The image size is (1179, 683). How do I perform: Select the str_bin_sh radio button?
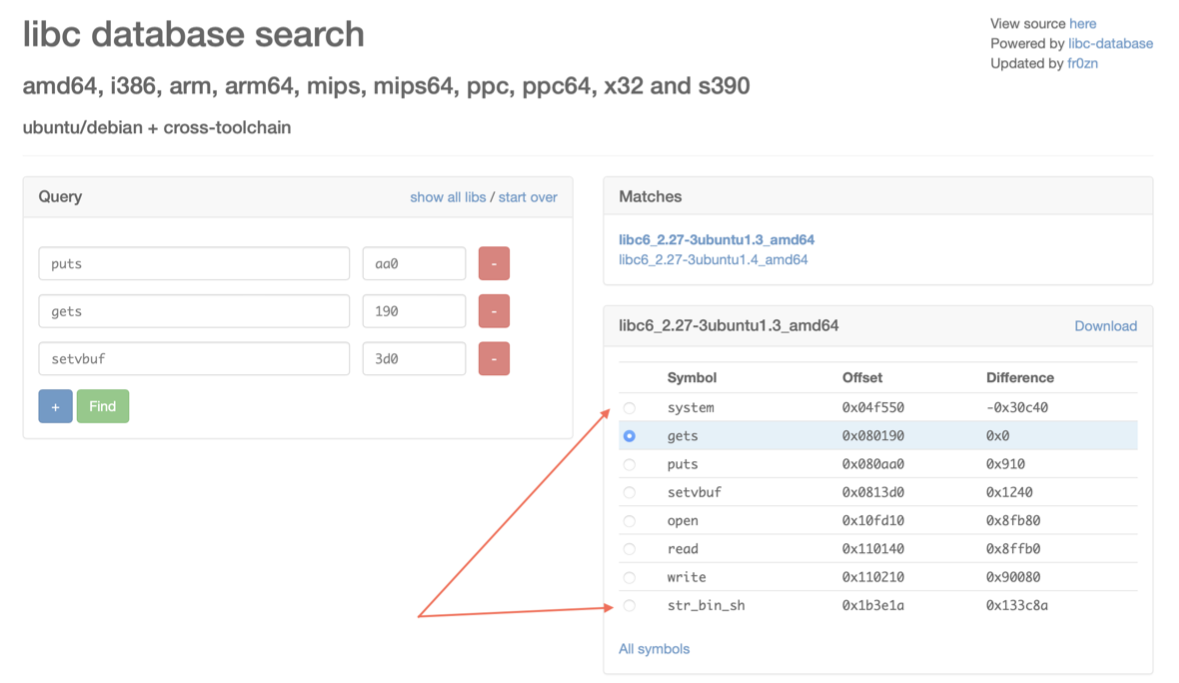point(629,606)
